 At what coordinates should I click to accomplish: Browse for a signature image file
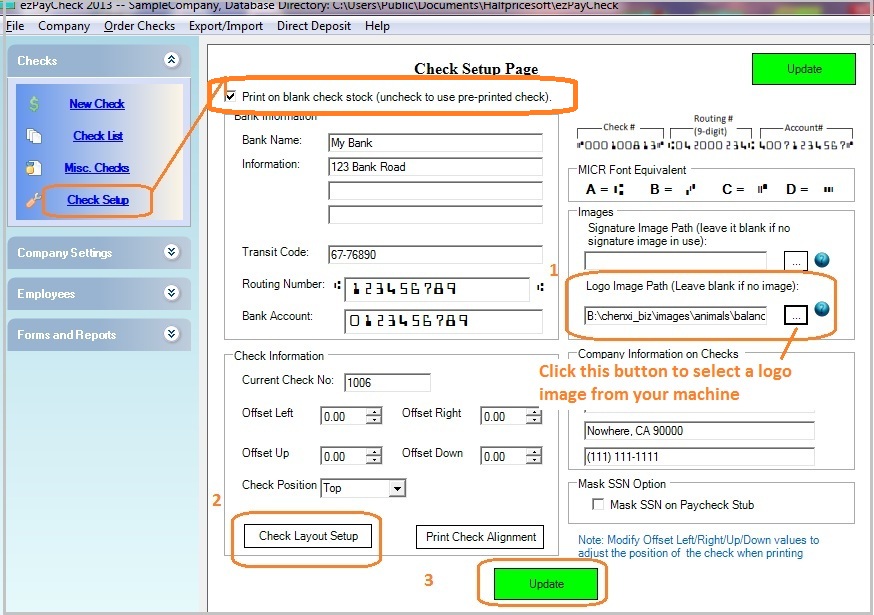pyautogui.click(x=796, y=260)
